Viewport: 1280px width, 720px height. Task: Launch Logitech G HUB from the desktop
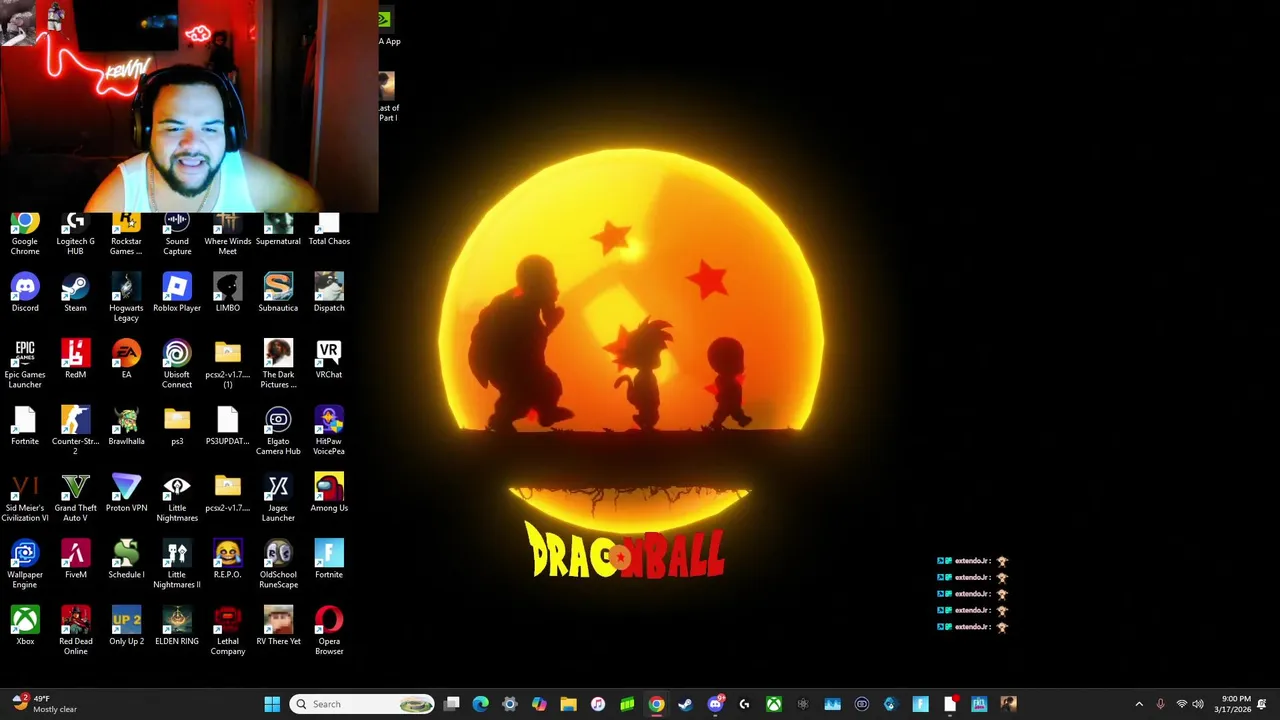coord(75,234)
